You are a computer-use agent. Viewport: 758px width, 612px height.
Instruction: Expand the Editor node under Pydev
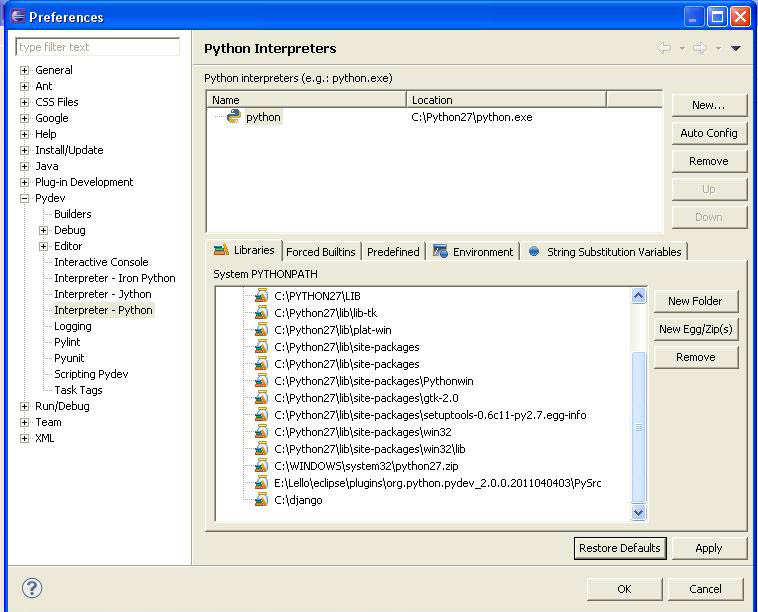44,246
